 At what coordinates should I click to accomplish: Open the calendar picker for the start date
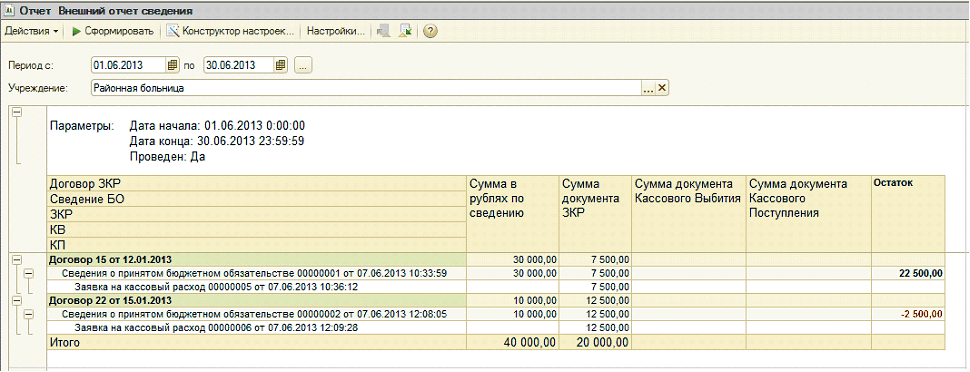pos(172,65)
